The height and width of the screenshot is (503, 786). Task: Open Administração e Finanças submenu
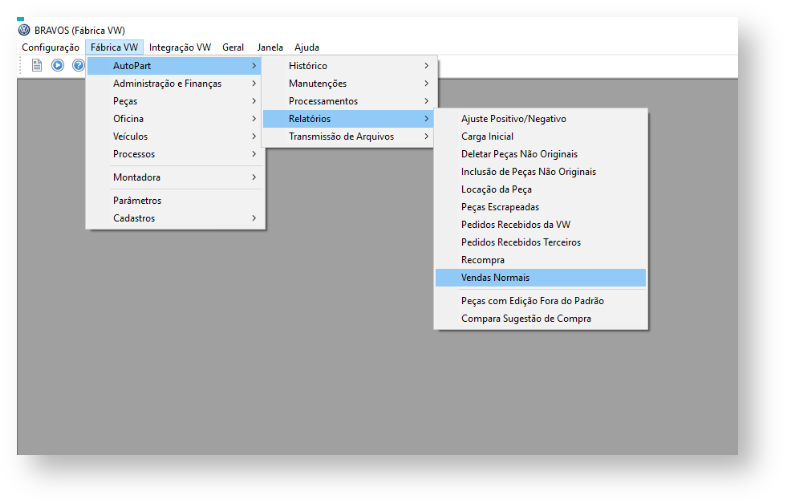[x=175, y=83]
